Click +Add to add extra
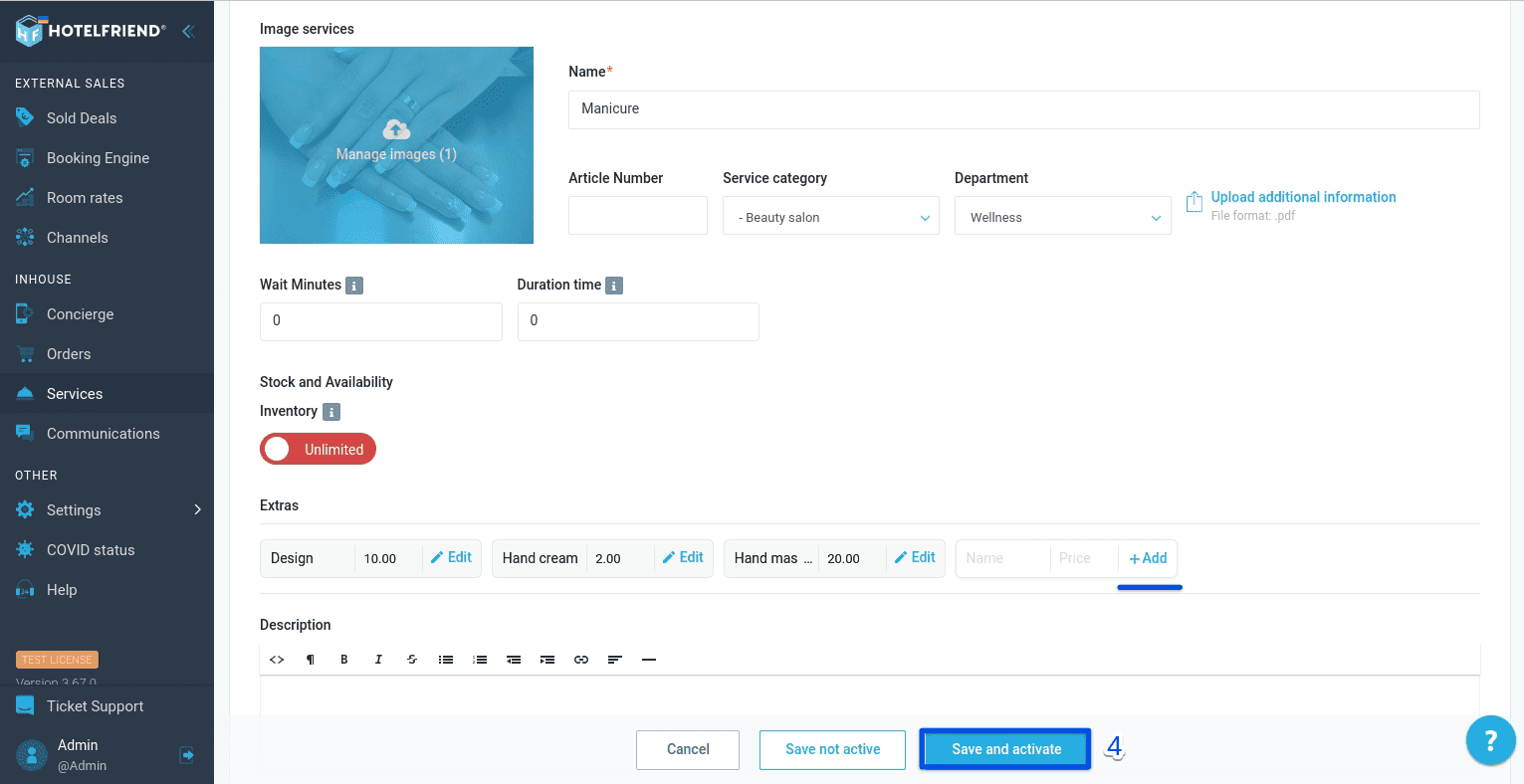Screen dimensions: 1524x784 coord(1148,558)
